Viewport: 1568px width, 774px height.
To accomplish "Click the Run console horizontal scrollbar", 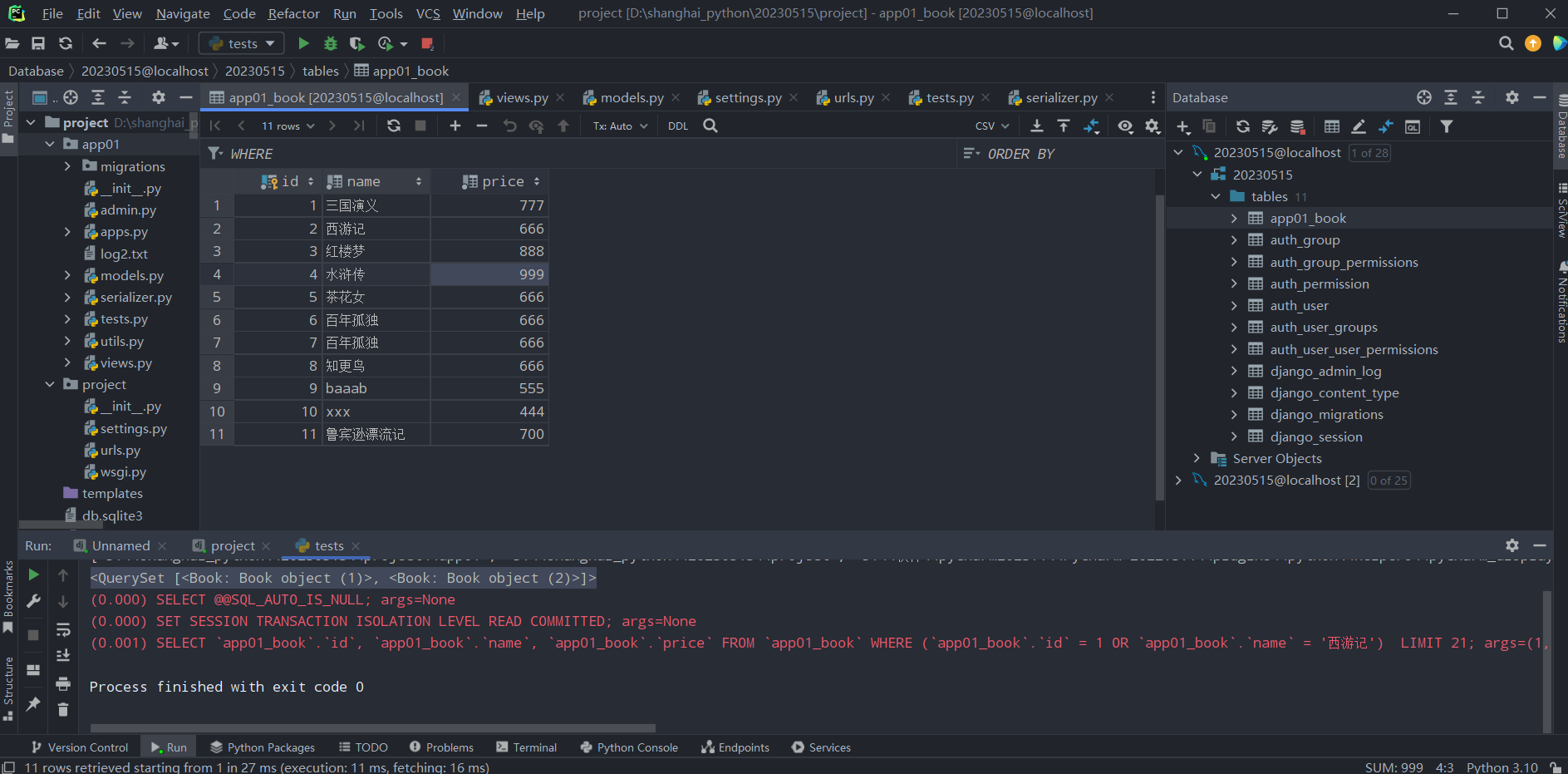I will click(372, 728).
